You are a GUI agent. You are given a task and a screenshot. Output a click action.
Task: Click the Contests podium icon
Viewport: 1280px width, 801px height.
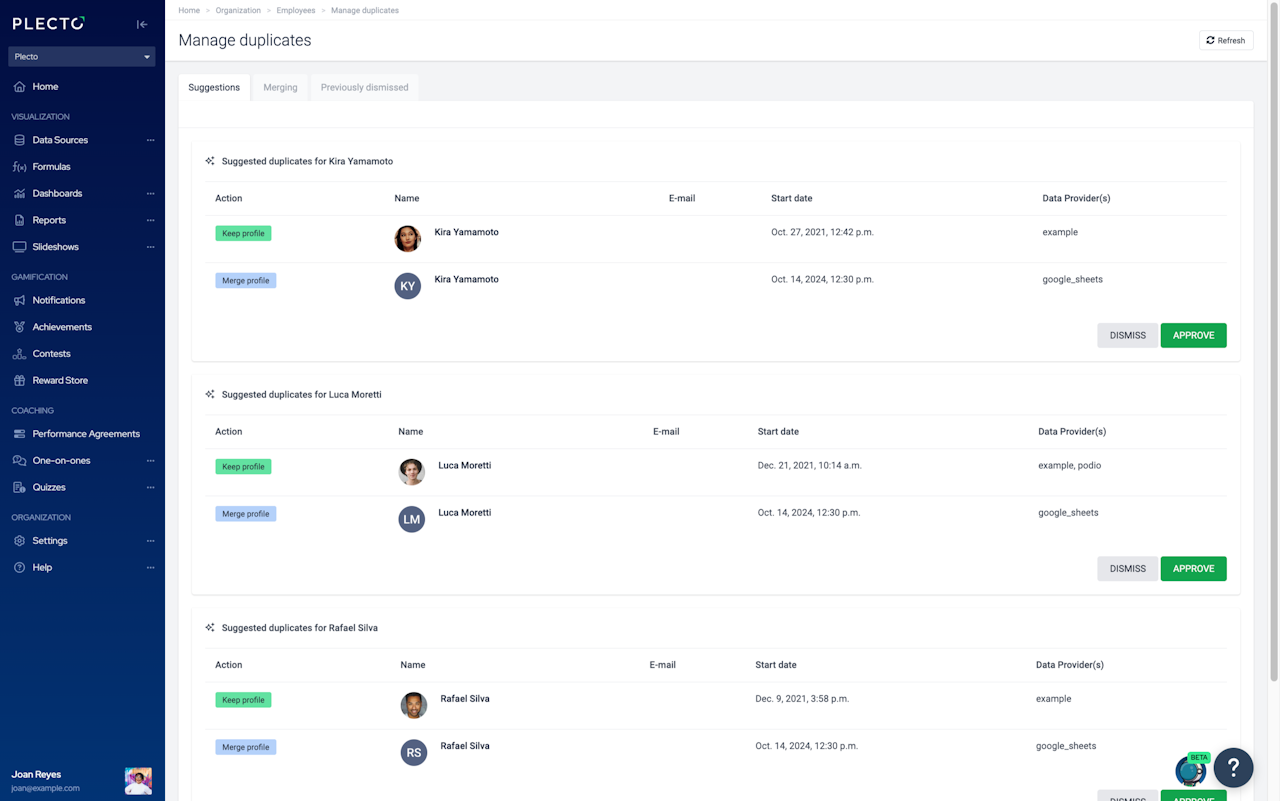tap(19, 354)
